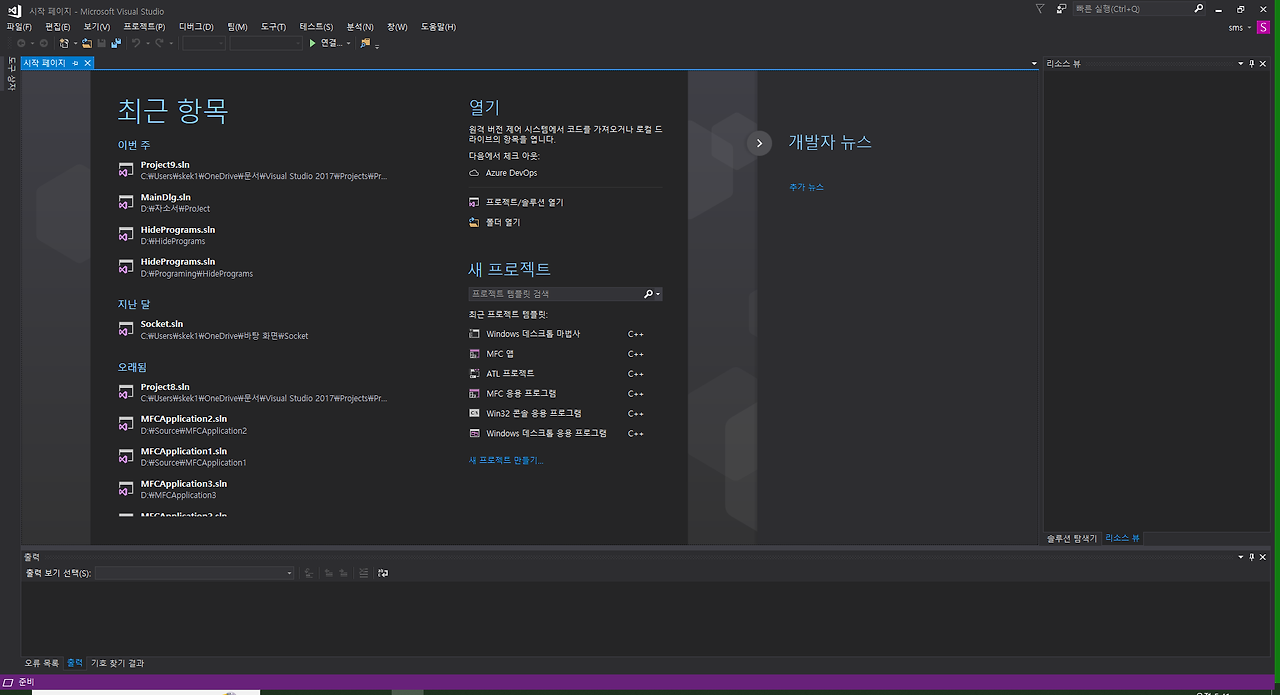Open the document tab list dropdown arrow
Image resolution: width=1280 pixels, height=695 pixels.
click(1034, 63)
